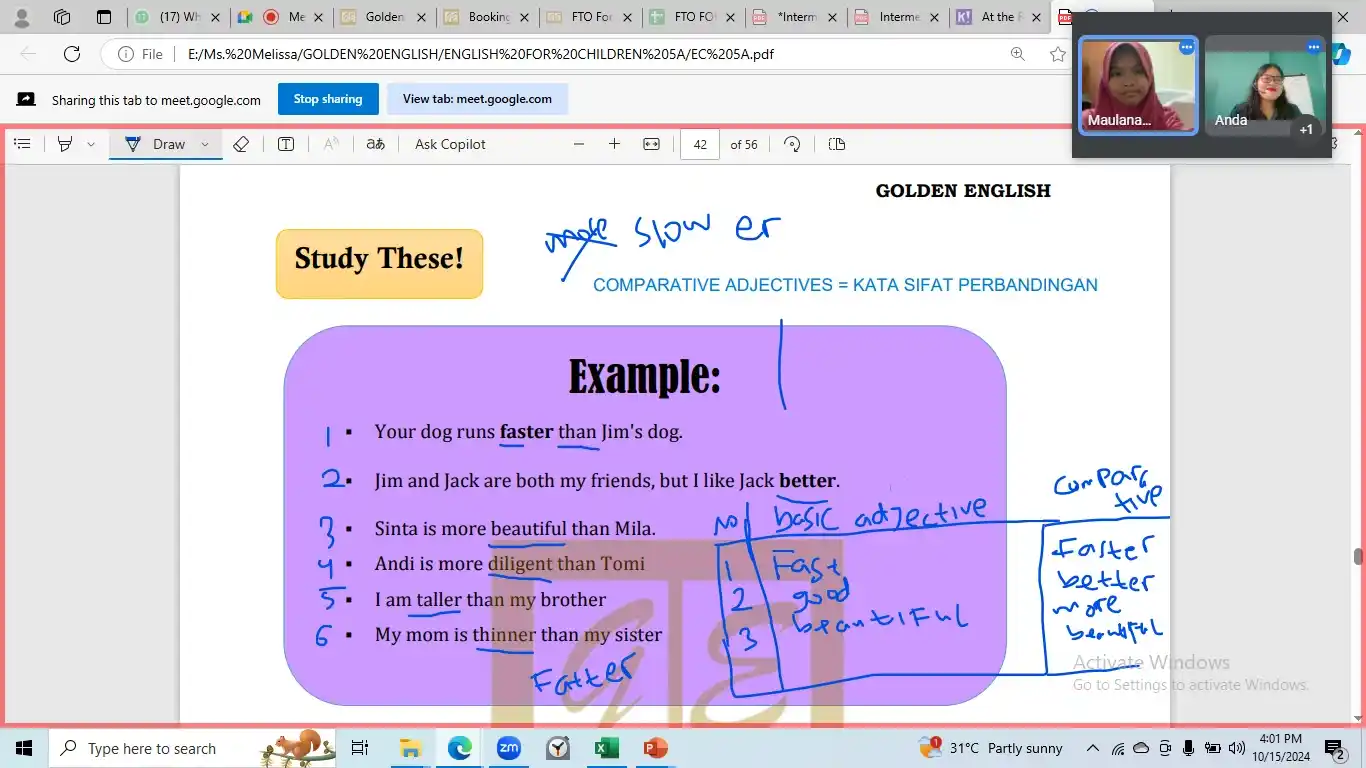Toggle fit-to-width page view
The width and height of the screenshot is (1366, 768).
coord(651,144)
